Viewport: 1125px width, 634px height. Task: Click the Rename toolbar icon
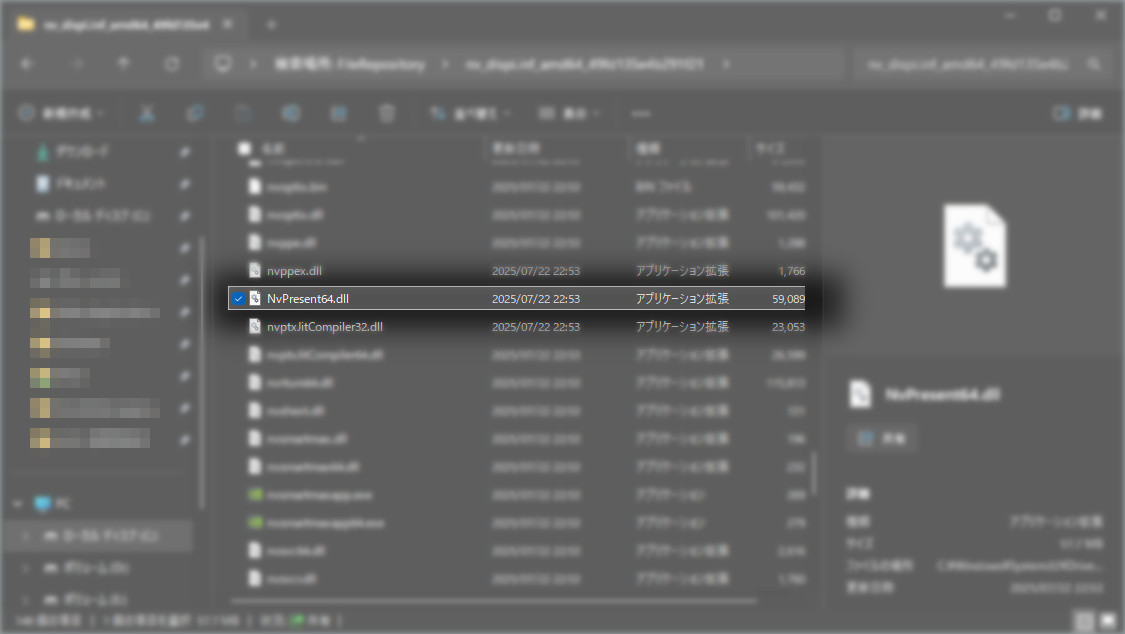click(291, 113)
